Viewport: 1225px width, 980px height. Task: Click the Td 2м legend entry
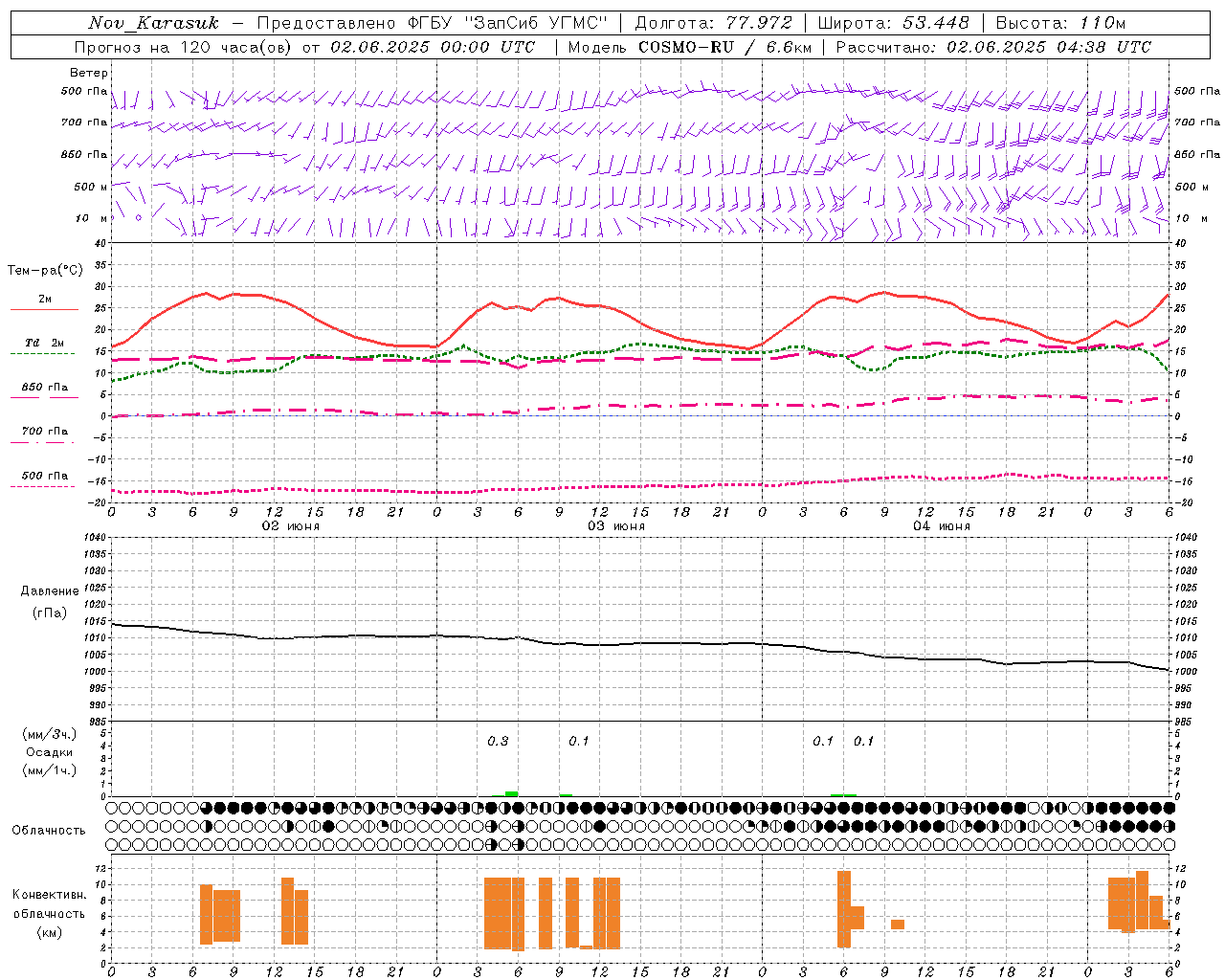tap(45, 343)
